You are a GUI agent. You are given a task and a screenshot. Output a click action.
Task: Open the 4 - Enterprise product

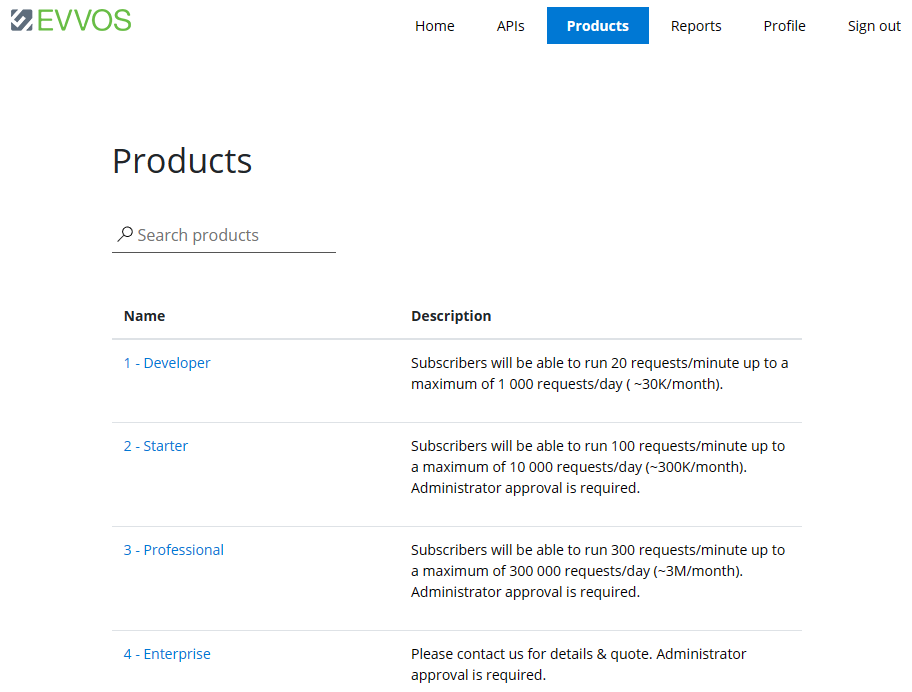coord(167,654)
